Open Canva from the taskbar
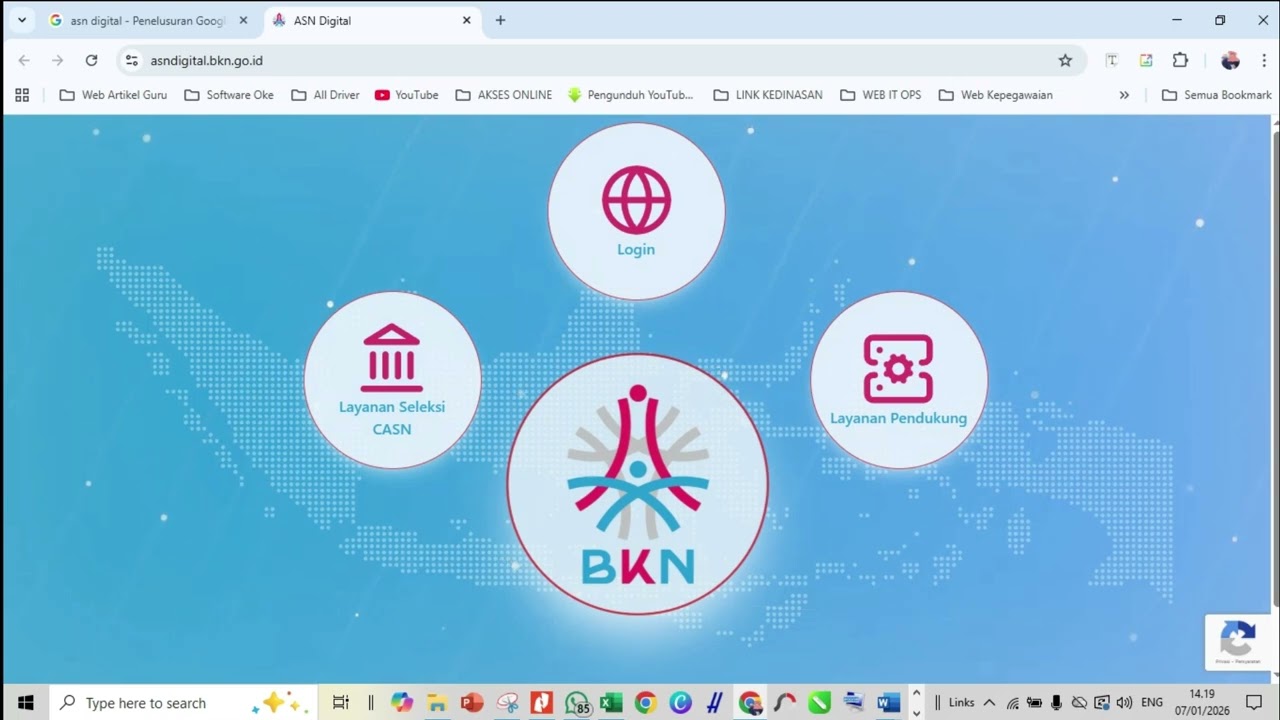 point(680,703)
